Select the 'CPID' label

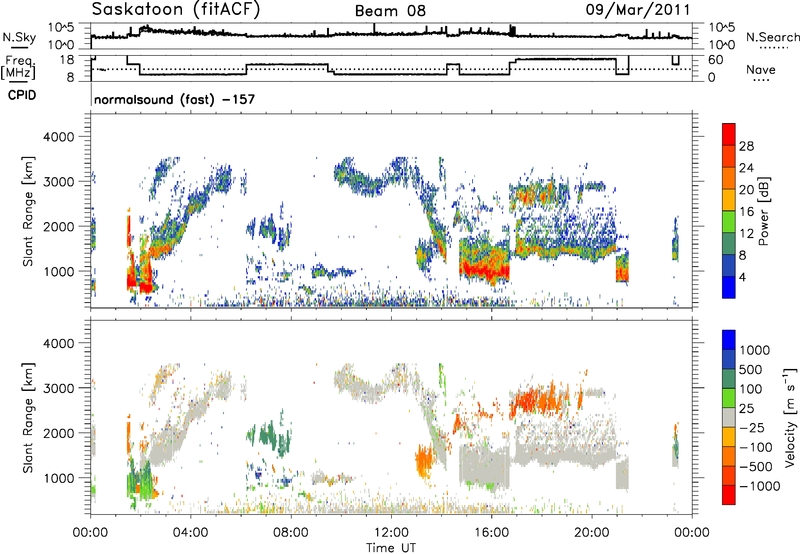(22, 95)
